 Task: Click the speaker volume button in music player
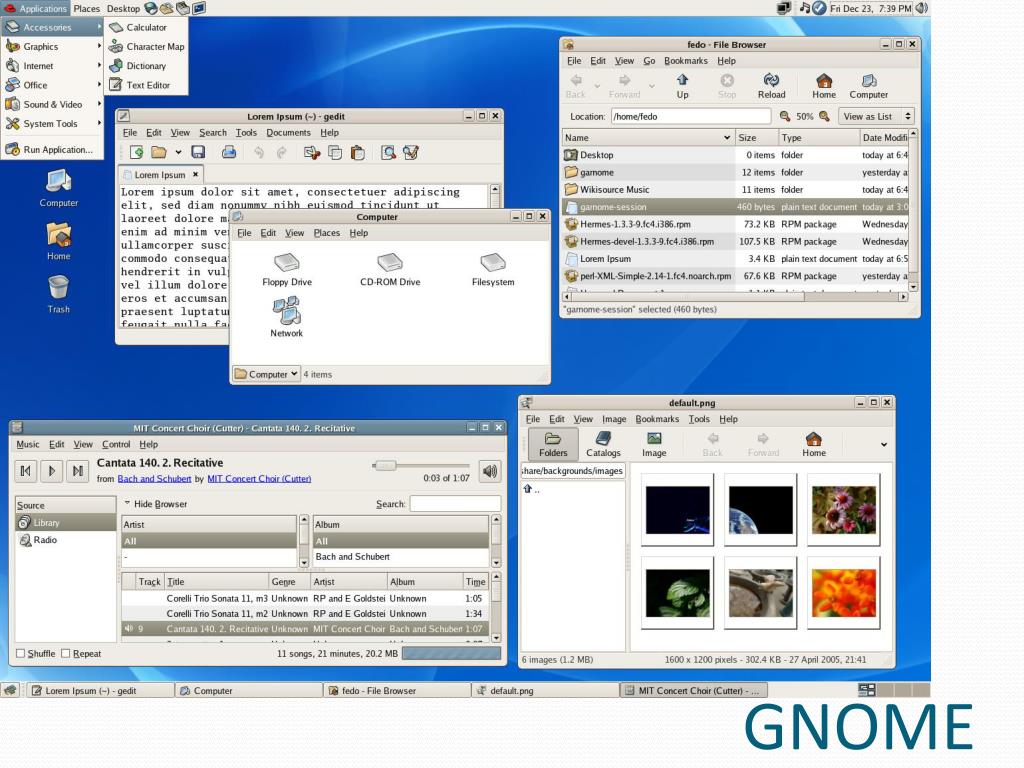pyautogui.click(x=490, y=471)
